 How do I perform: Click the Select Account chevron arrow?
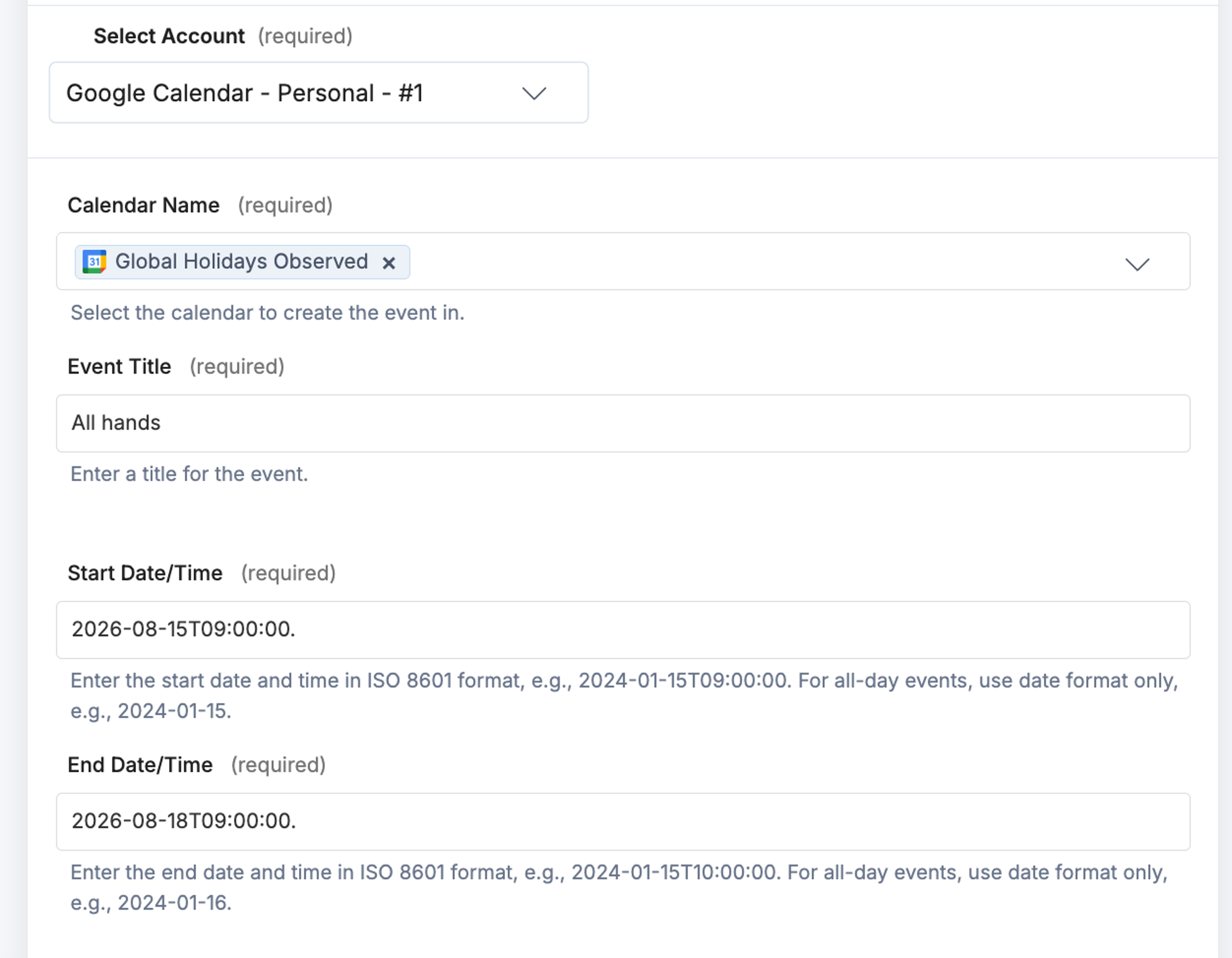[534, 93]
